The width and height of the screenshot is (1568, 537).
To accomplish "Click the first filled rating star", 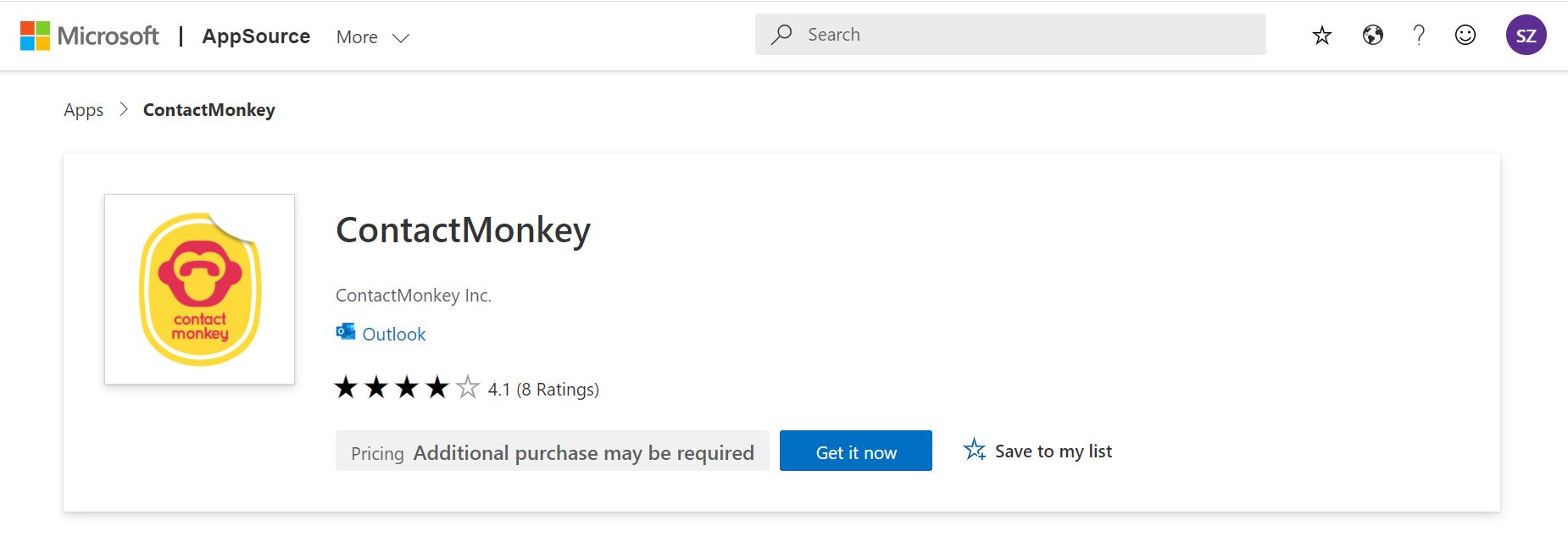I will click(x=346, y=387).
